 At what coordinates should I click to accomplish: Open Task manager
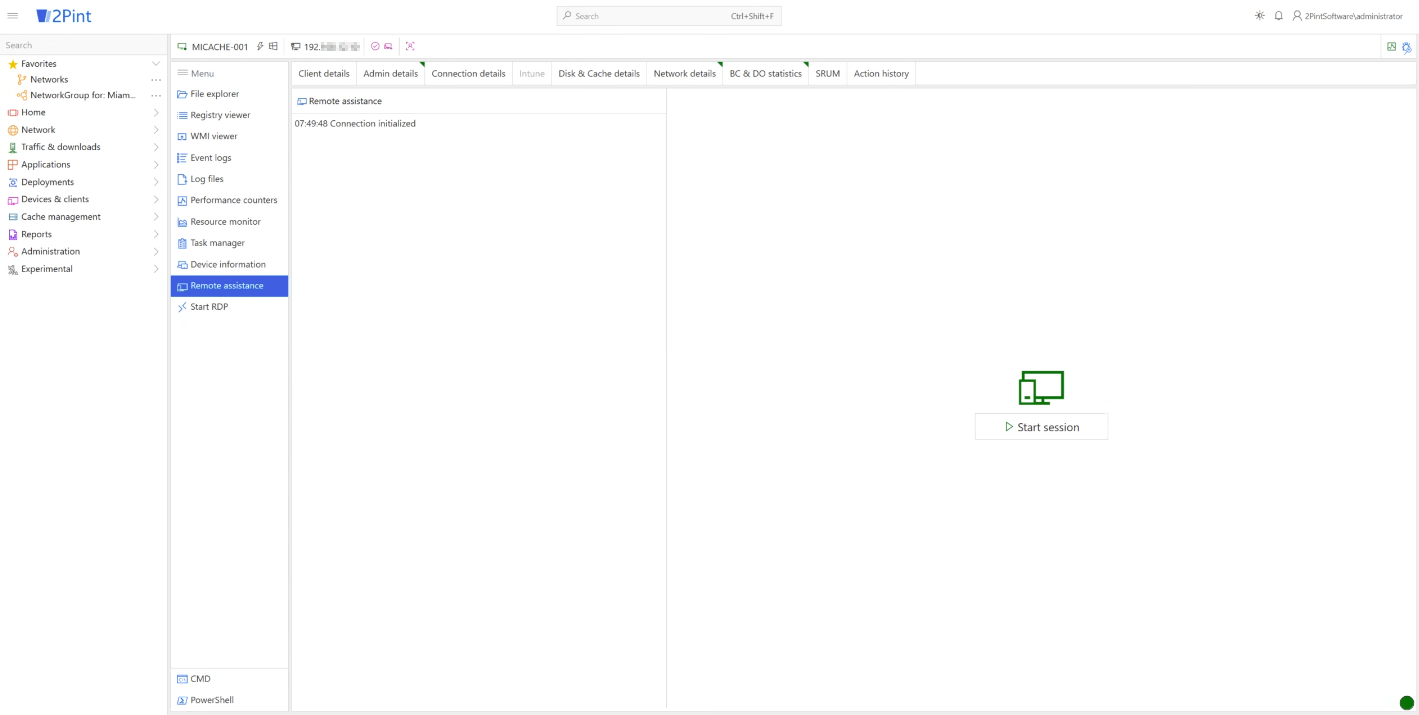[x=229, y=243]
